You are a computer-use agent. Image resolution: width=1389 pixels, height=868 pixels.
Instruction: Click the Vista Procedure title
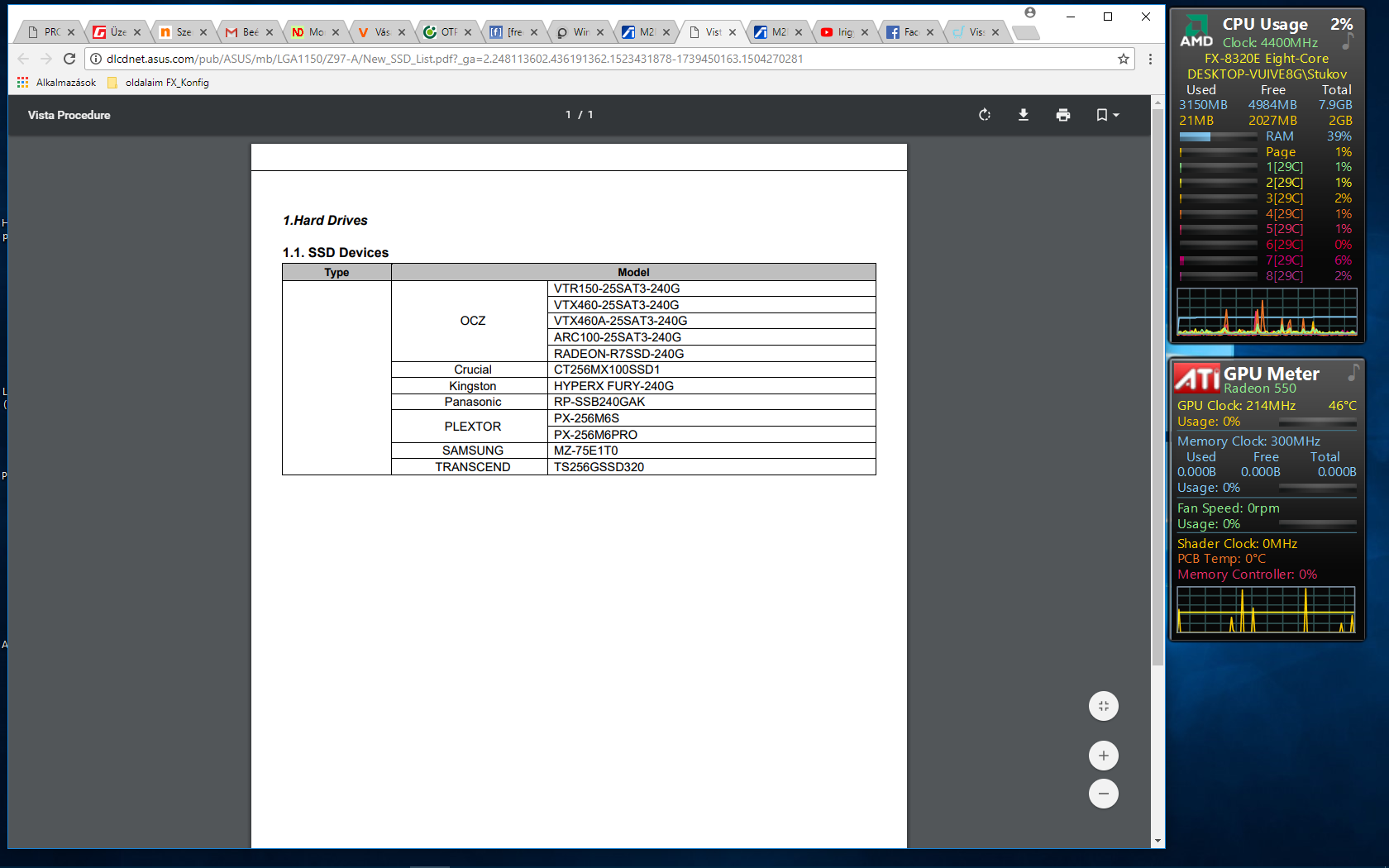(69, 115)
